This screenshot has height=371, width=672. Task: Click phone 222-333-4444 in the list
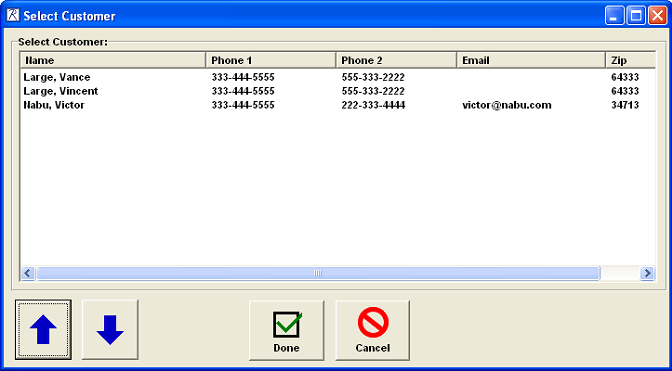tap(373, 105)
